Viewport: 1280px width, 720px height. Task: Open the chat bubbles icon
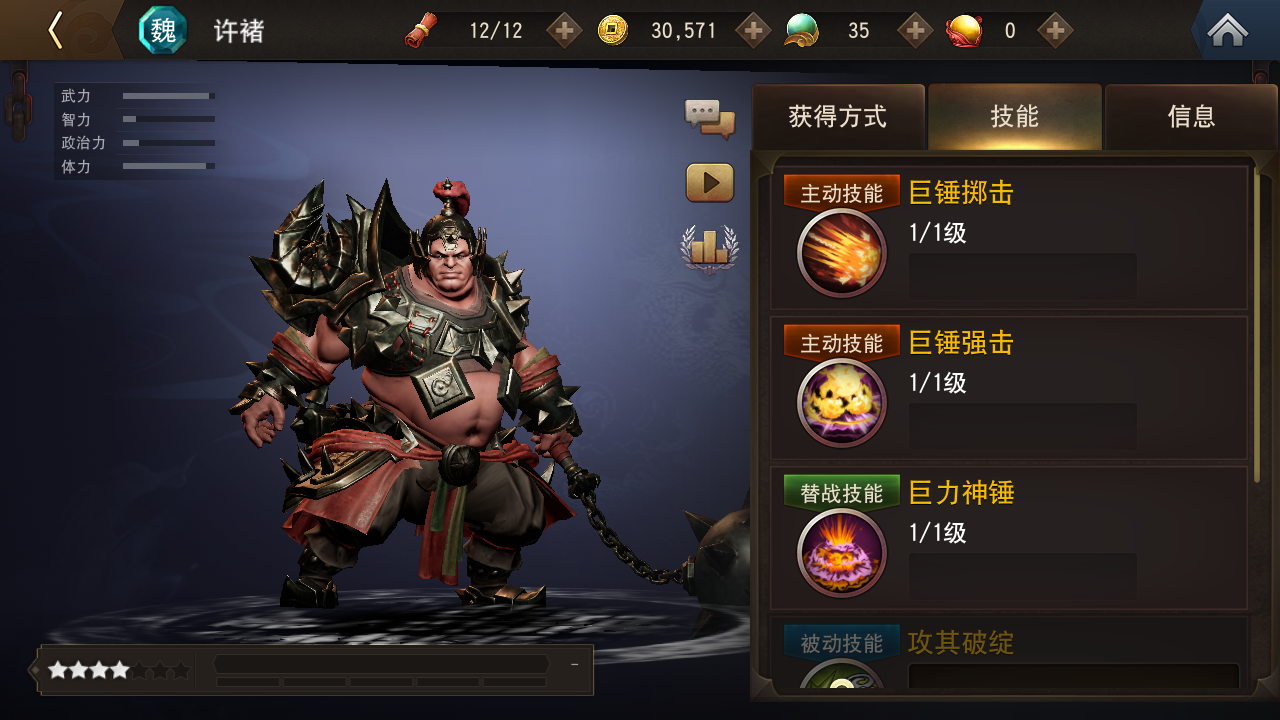tap(710, 118)
